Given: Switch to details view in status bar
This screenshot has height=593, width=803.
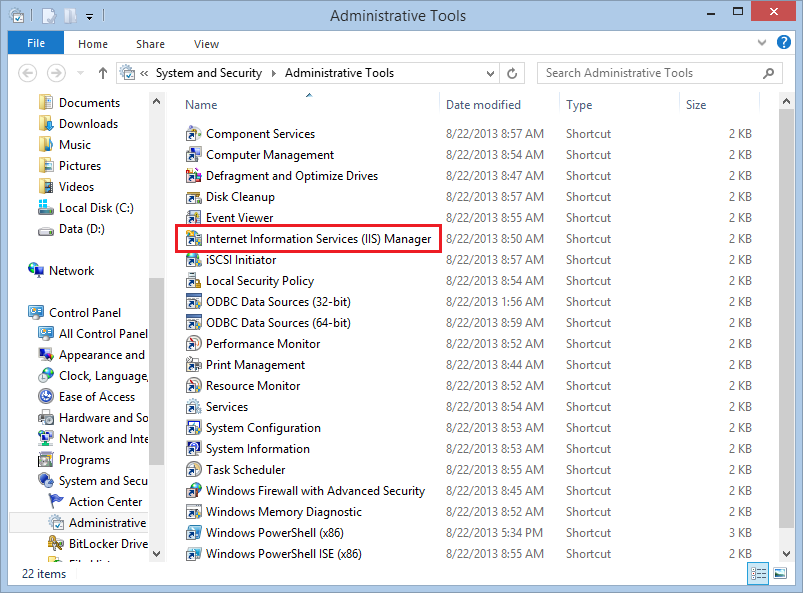Looking at the screenshot, I should point(758,574).
